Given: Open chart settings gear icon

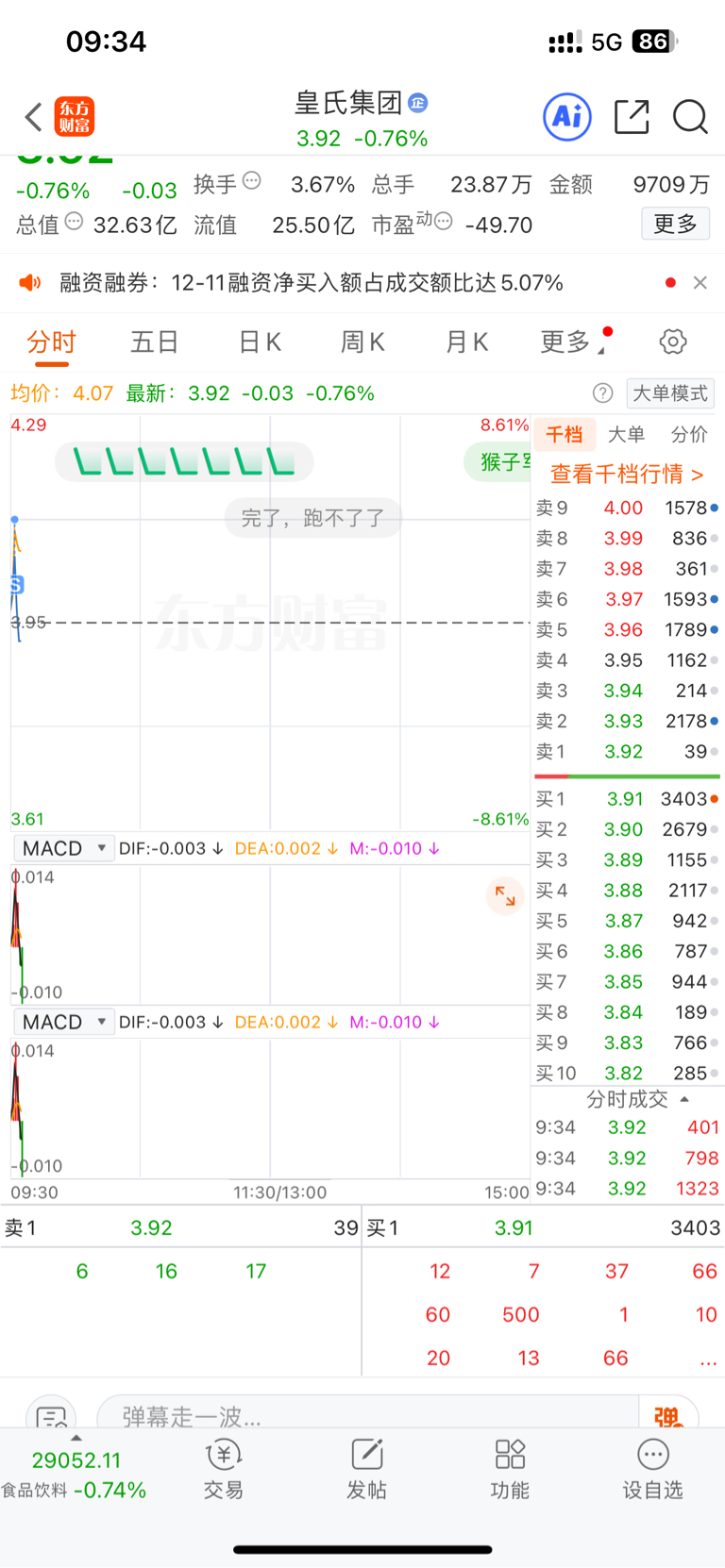Looking at the screenshot, I should [673, 342].
